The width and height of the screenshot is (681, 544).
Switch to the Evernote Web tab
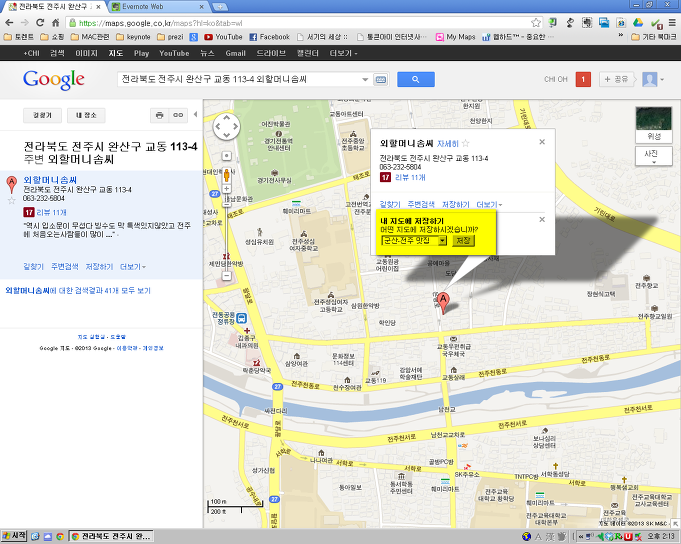point(157,7)
